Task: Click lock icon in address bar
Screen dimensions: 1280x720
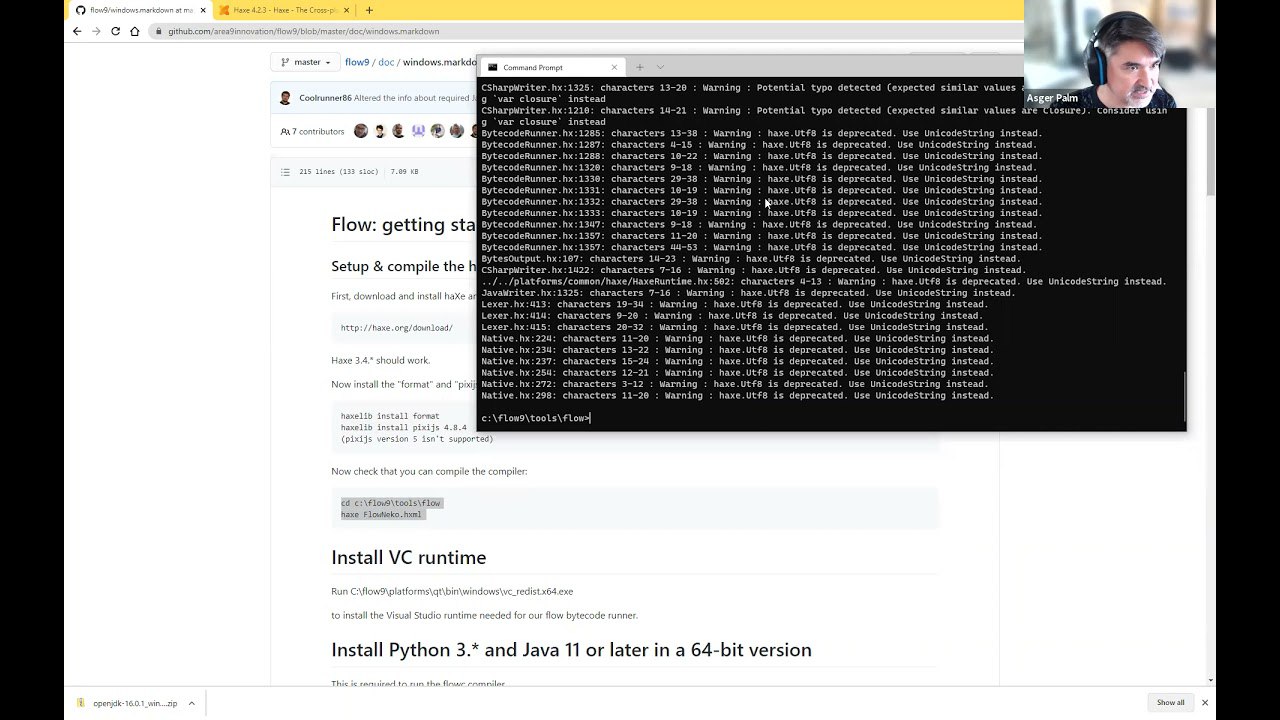Action: (x=159, y=31)
